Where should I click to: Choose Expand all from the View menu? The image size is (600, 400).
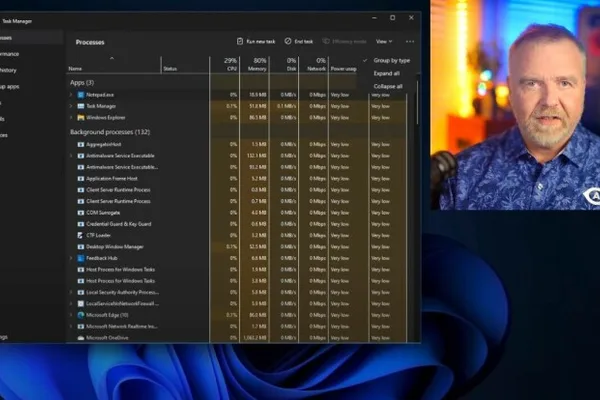tap(386, 73)
